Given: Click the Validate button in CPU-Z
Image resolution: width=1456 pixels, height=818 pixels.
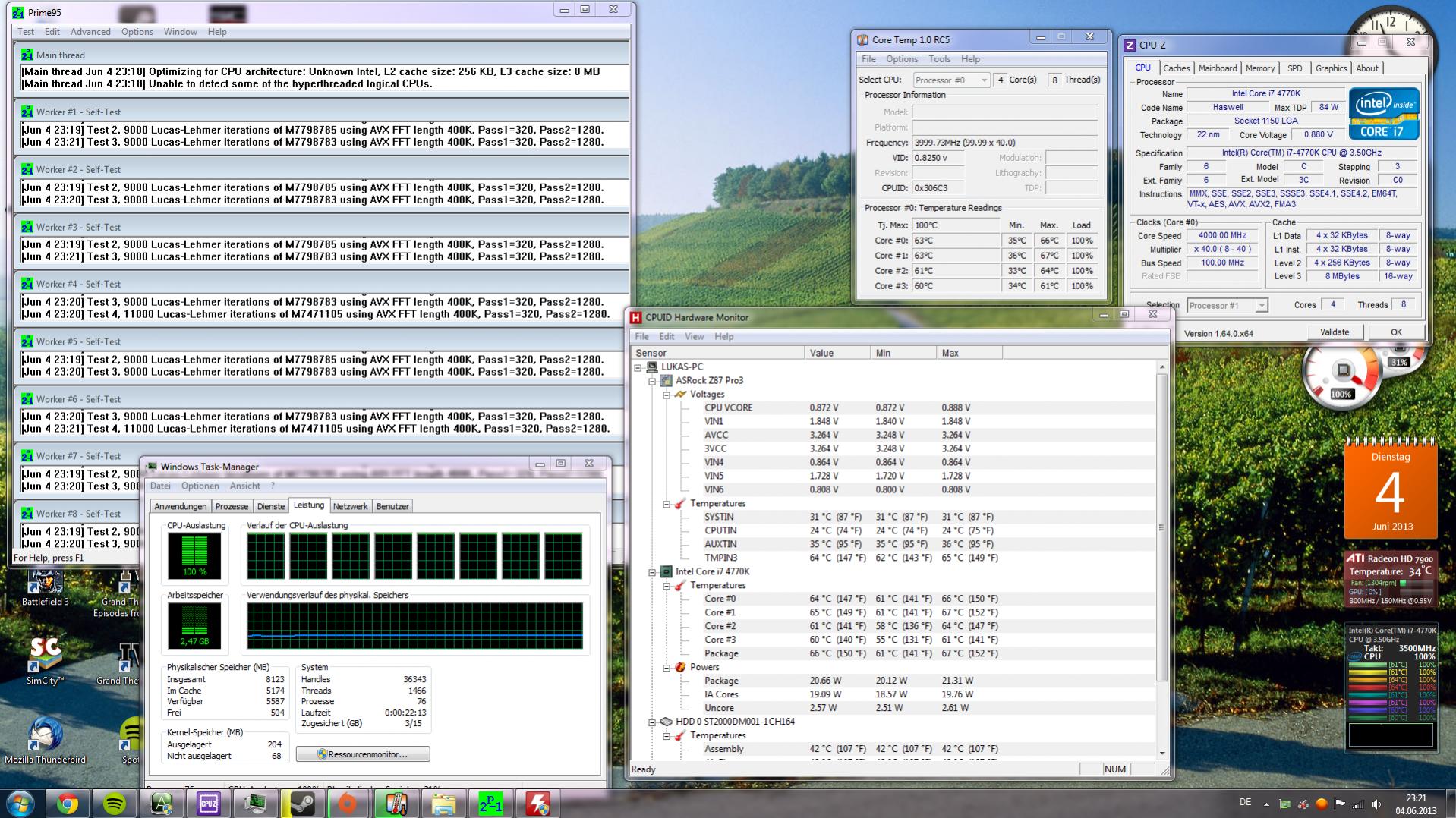Looking at the screenshot, I should tap(1334, 332).
